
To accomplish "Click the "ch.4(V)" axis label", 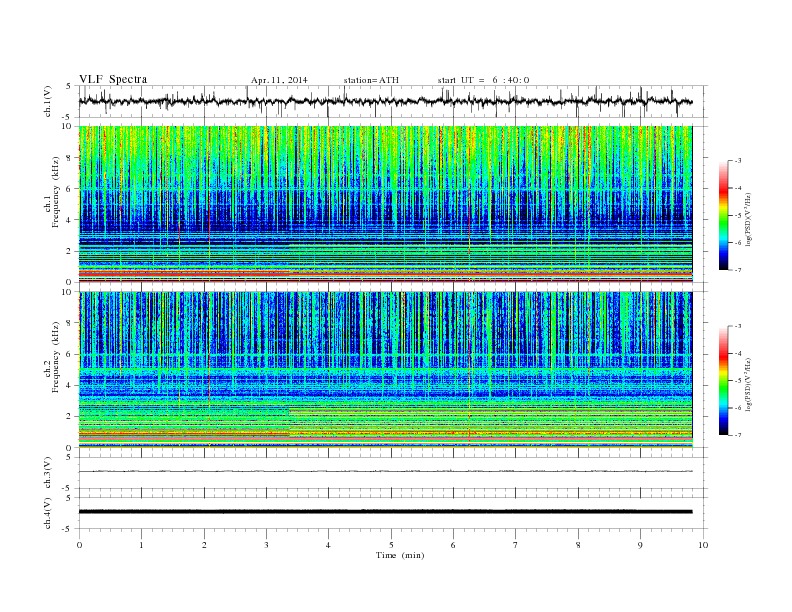I will (x=48, y=513).
